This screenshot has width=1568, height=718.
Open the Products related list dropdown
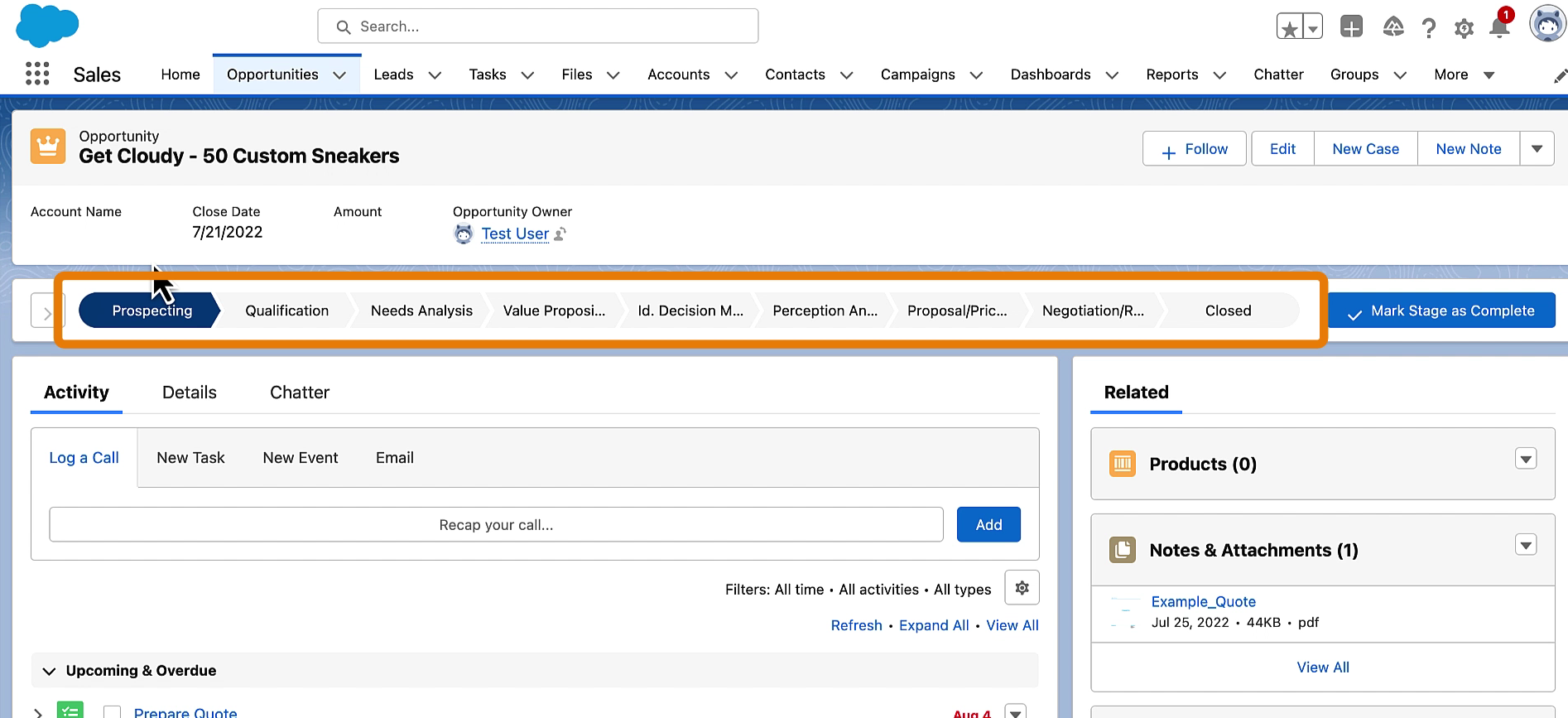[x=1525, y=459]
